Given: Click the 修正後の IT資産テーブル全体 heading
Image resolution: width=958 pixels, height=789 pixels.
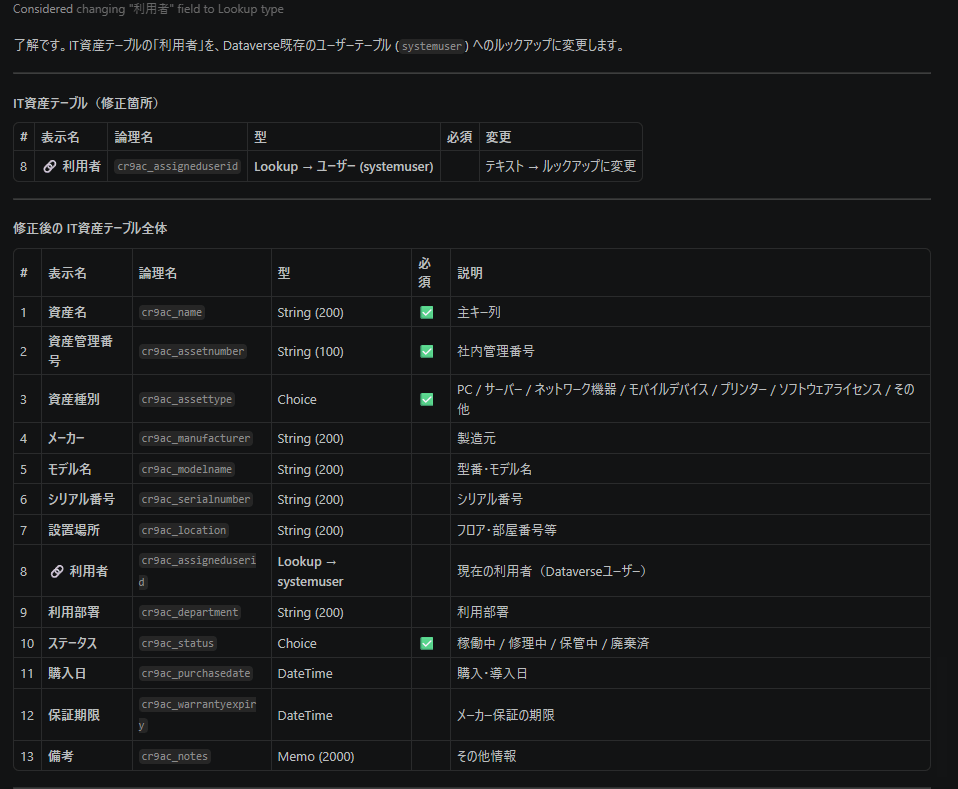Looking at the screenshot, I should 90,228.
